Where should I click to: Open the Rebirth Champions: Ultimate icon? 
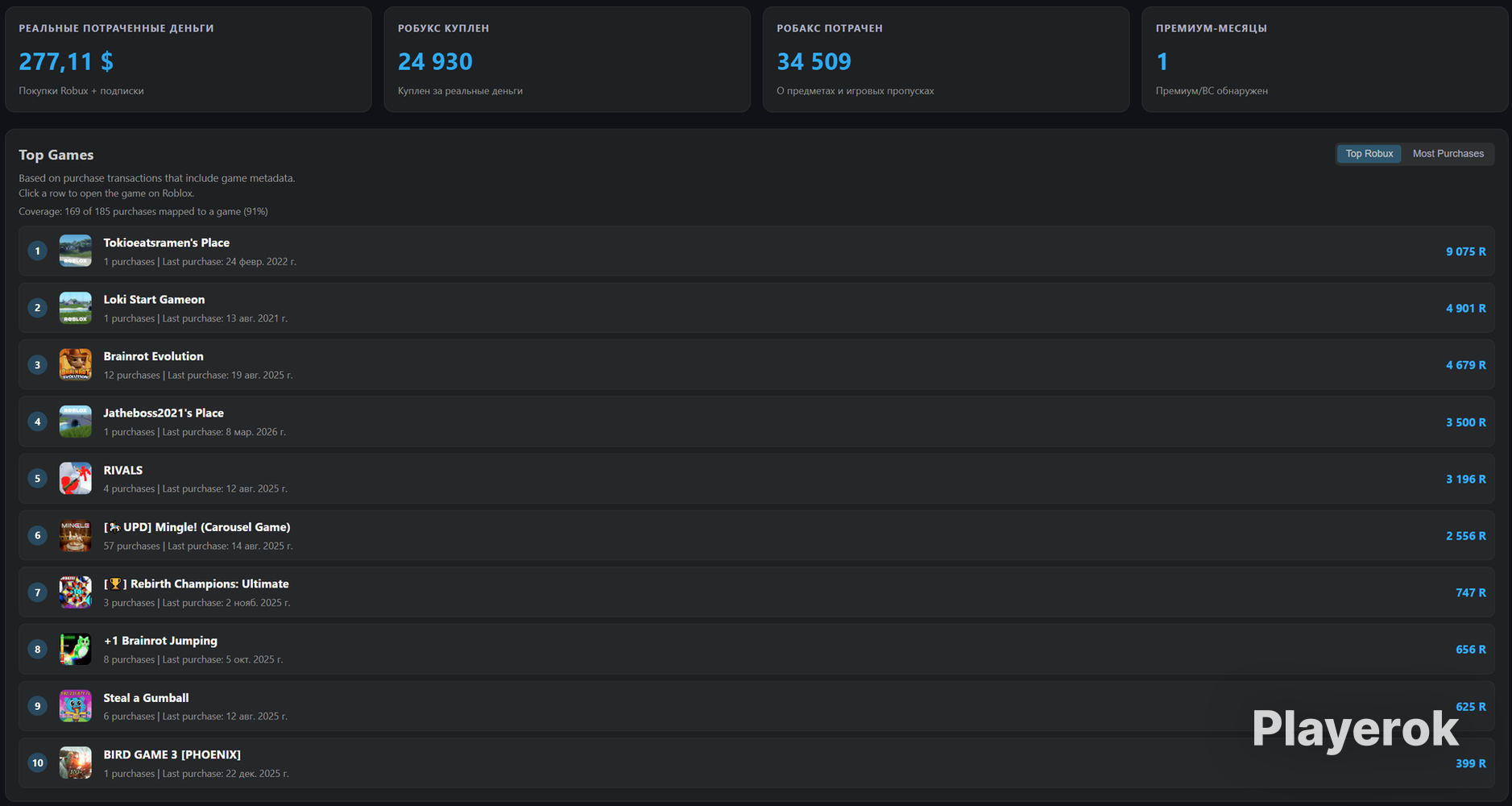(x=75, y=592)
